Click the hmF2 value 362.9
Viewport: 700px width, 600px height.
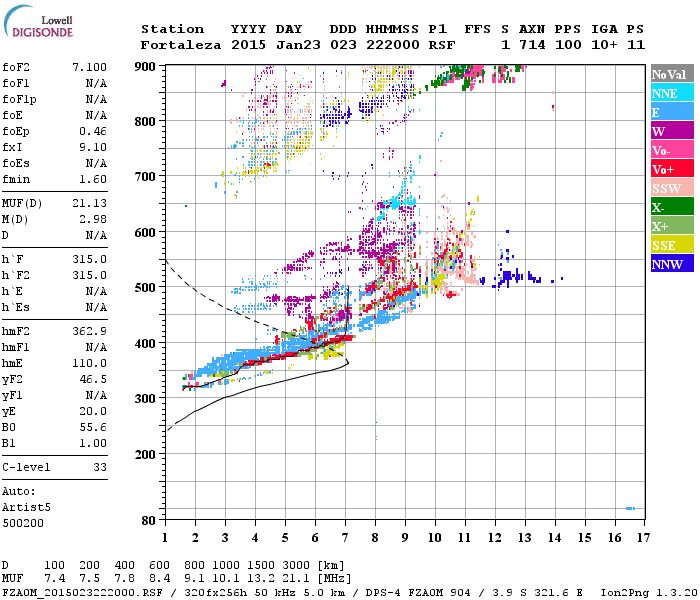coord(89,331)
